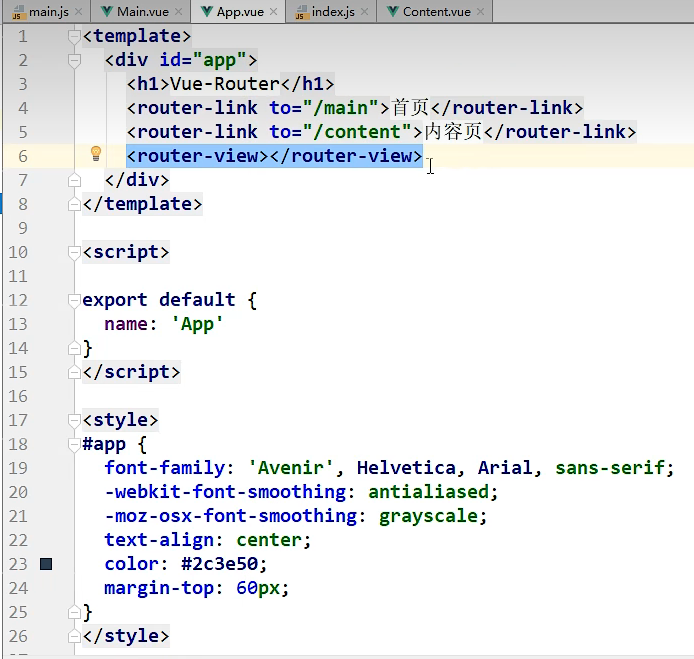Click the Vue icon on the Main.vue tab
The height and width of the screenshot is (659, 694).
click(106, 12)
